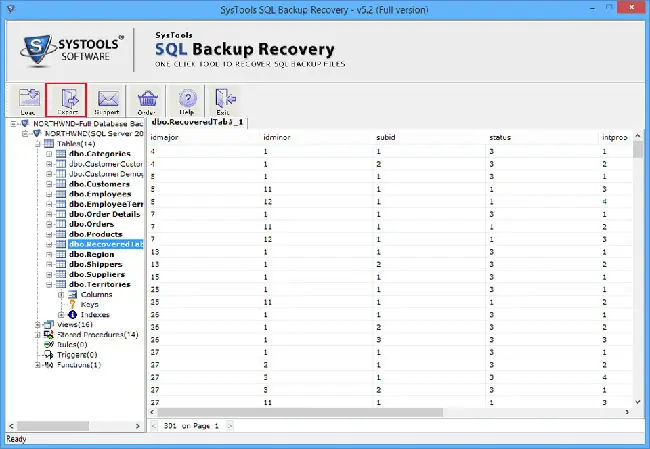The height and width of the screenshot is (449, 650).
Task: Click the table icon beside dbo.Products
Action: 61,234
